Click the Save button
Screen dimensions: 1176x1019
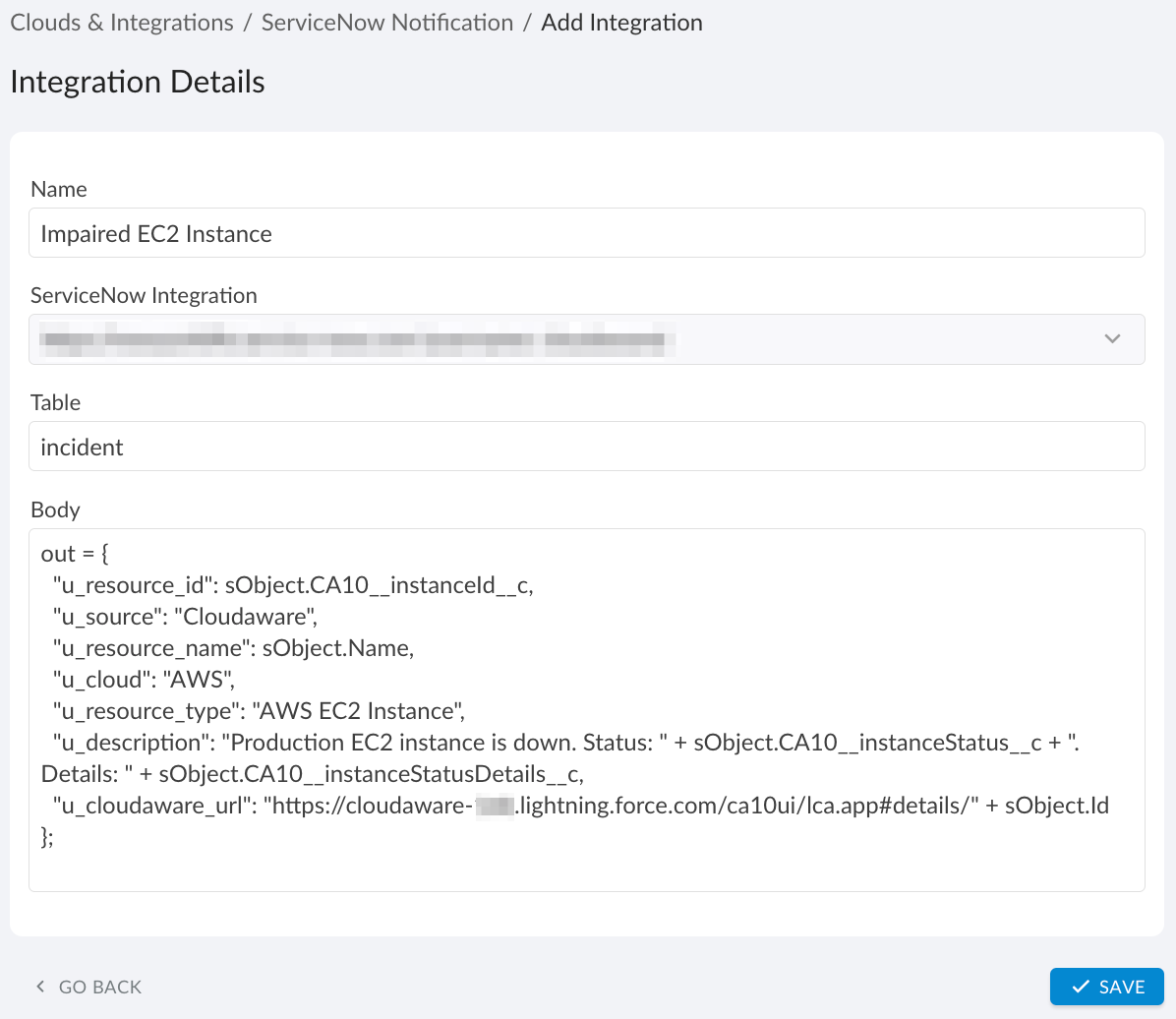[1106, 987]
